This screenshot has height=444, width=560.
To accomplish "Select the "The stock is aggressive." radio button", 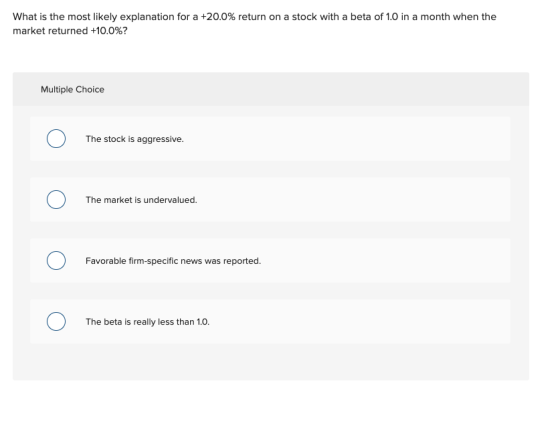I will 56,139.
